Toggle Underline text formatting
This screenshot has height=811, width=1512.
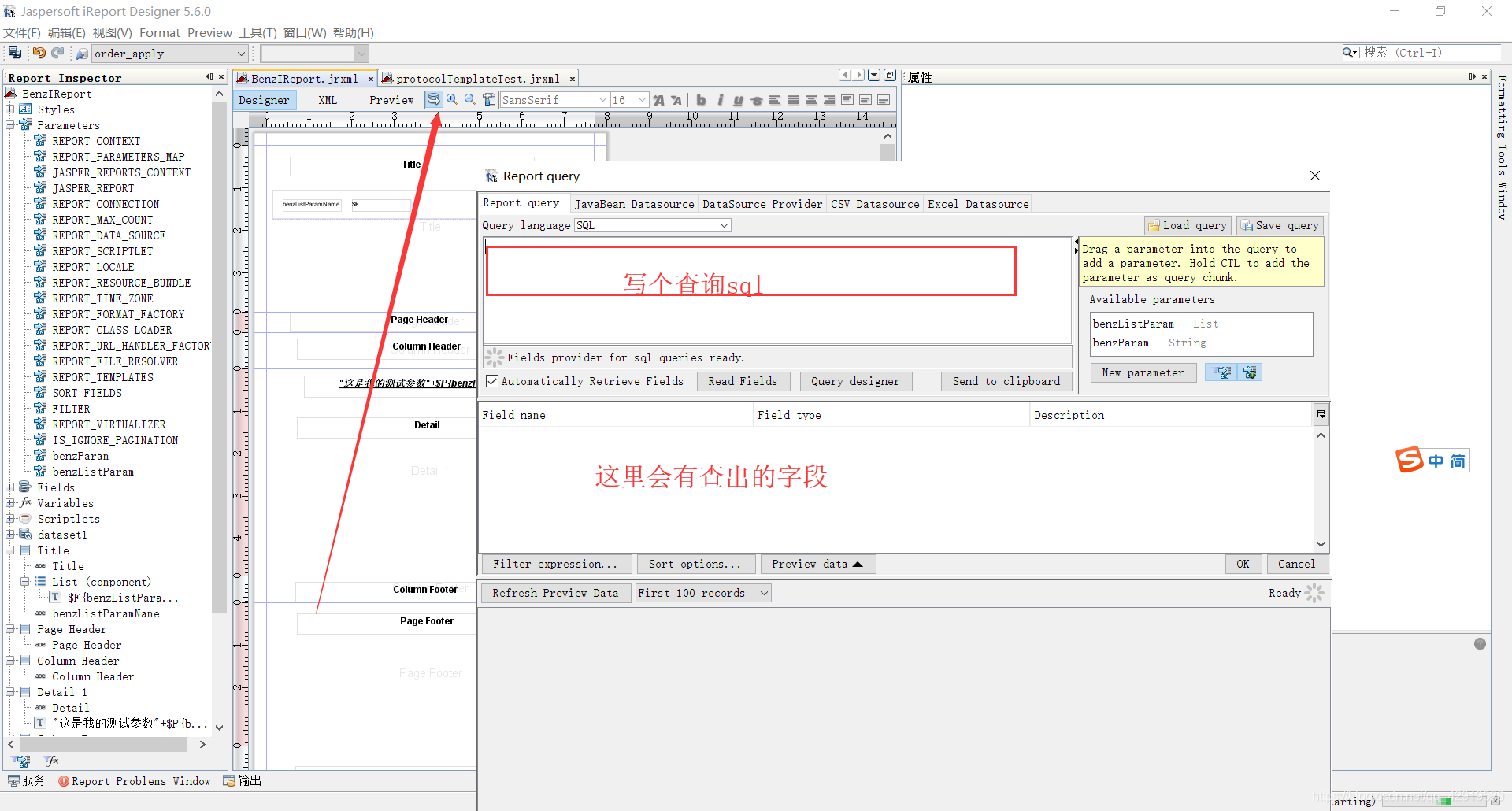(x=738, y=100)
